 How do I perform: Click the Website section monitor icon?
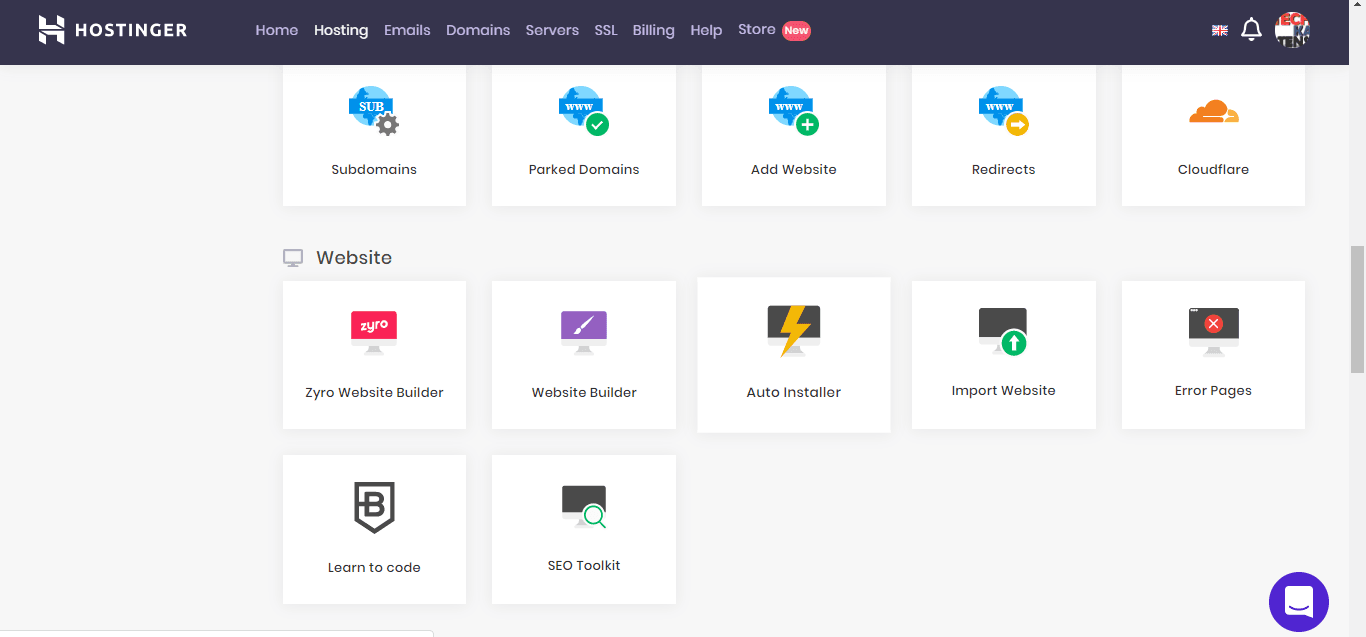[x=293, y=258]
